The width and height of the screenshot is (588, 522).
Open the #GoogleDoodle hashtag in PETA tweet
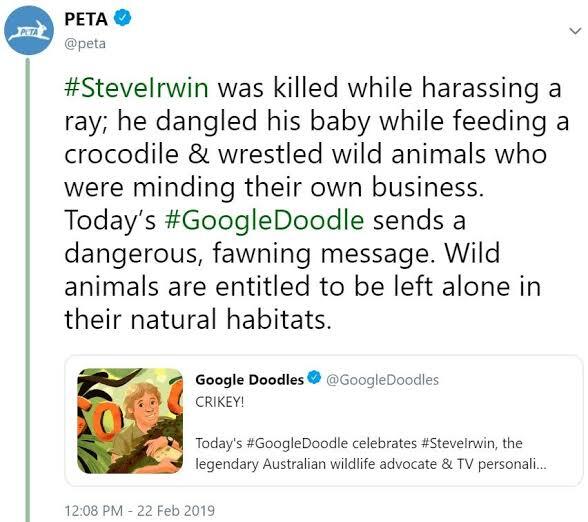(x=264, y=220)
